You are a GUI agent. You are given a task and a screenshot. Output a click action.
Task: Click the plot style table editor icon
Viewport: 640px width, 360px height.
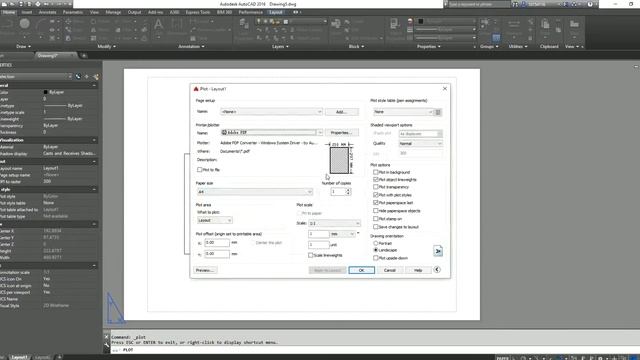(438, 112)
